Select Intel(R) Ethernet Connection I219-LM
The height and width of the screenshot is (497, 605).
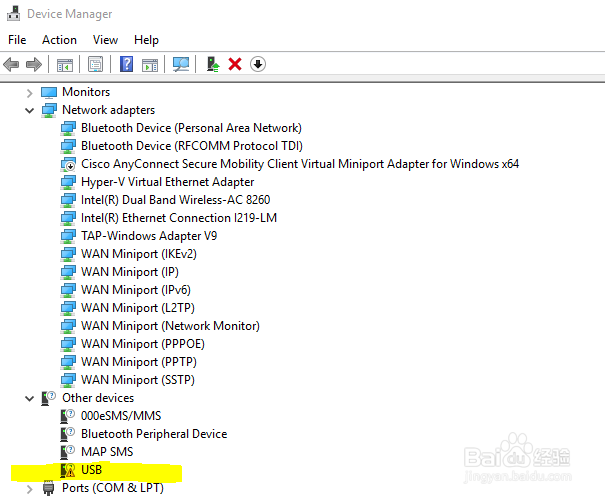click(179, 218)
